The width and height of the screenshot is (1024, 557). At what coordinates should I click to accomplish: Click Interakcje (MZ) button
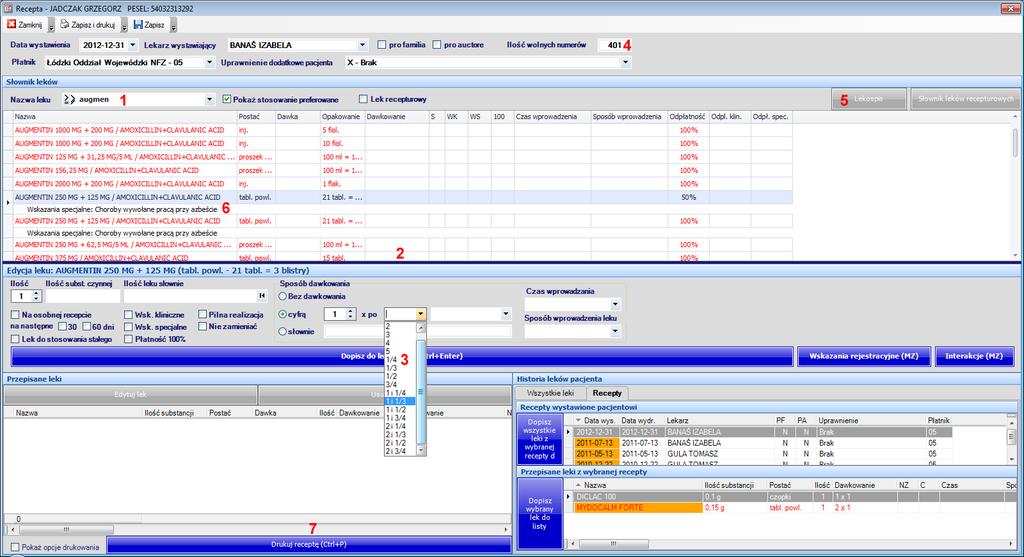point(974,356)
